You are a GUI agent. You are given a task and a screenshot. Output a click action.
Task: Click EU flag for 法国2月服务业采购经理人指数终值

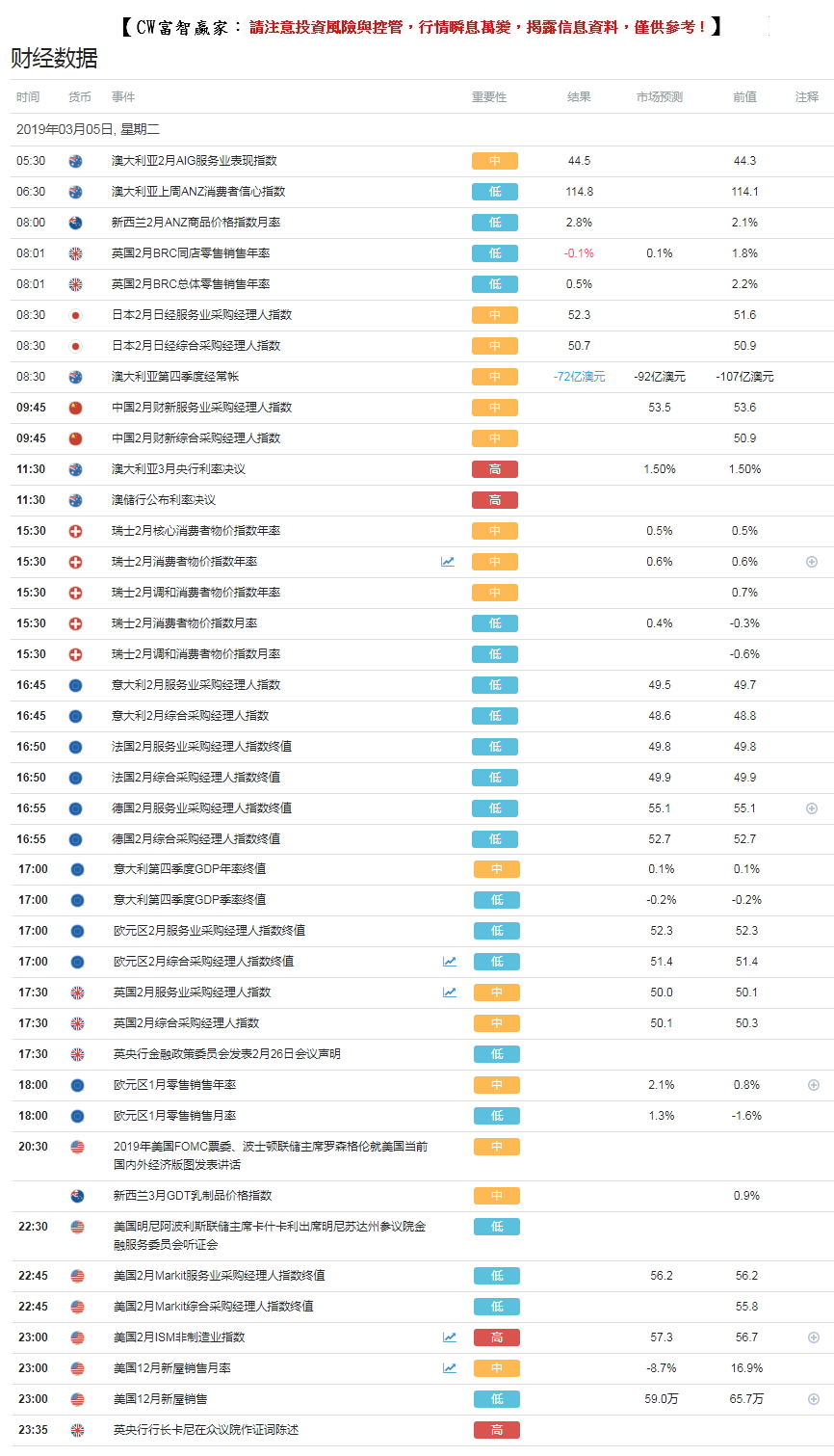[x=75, y=747]
